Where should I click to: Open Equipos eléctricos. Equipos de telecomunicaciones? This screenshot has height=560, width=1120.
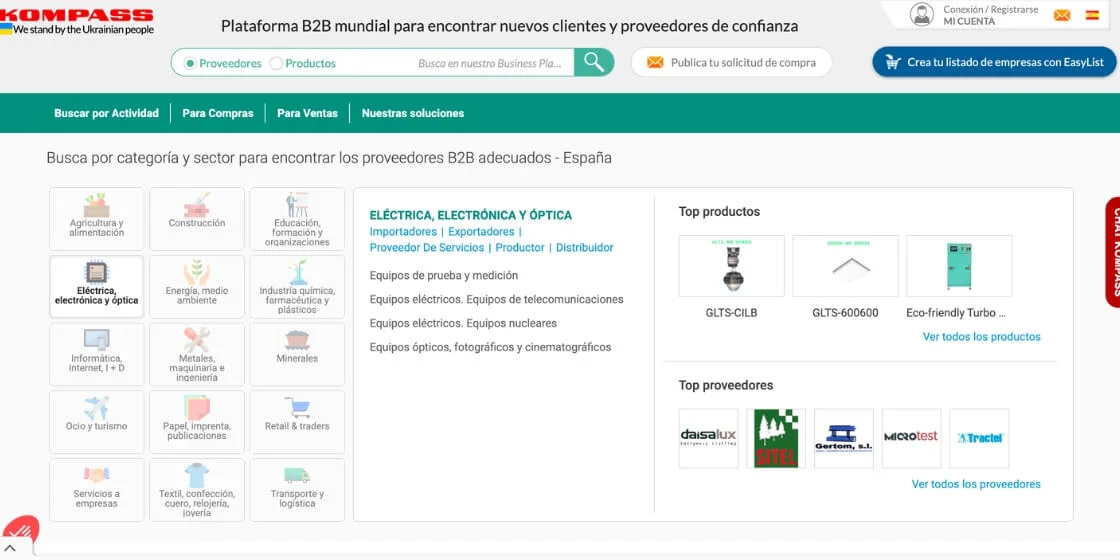[x=496, y=299]
